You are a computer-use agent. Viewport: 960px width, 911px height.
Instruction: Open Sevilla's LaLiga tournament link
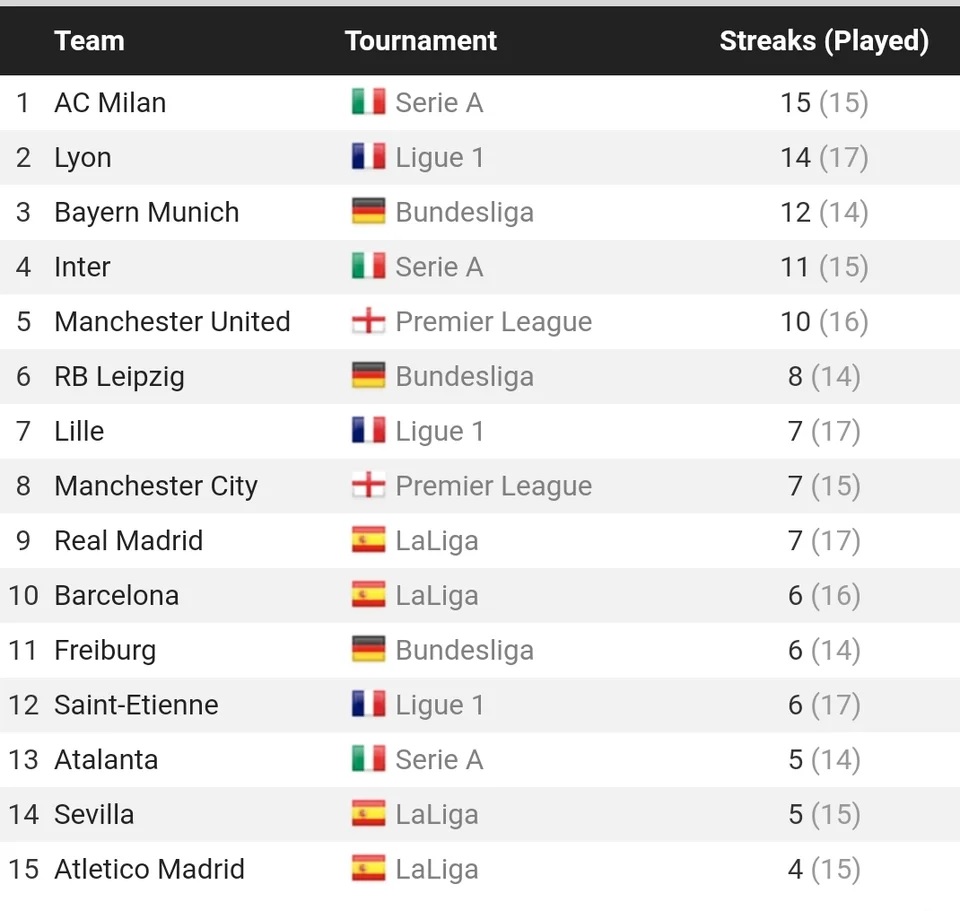[x=436, y=815]
